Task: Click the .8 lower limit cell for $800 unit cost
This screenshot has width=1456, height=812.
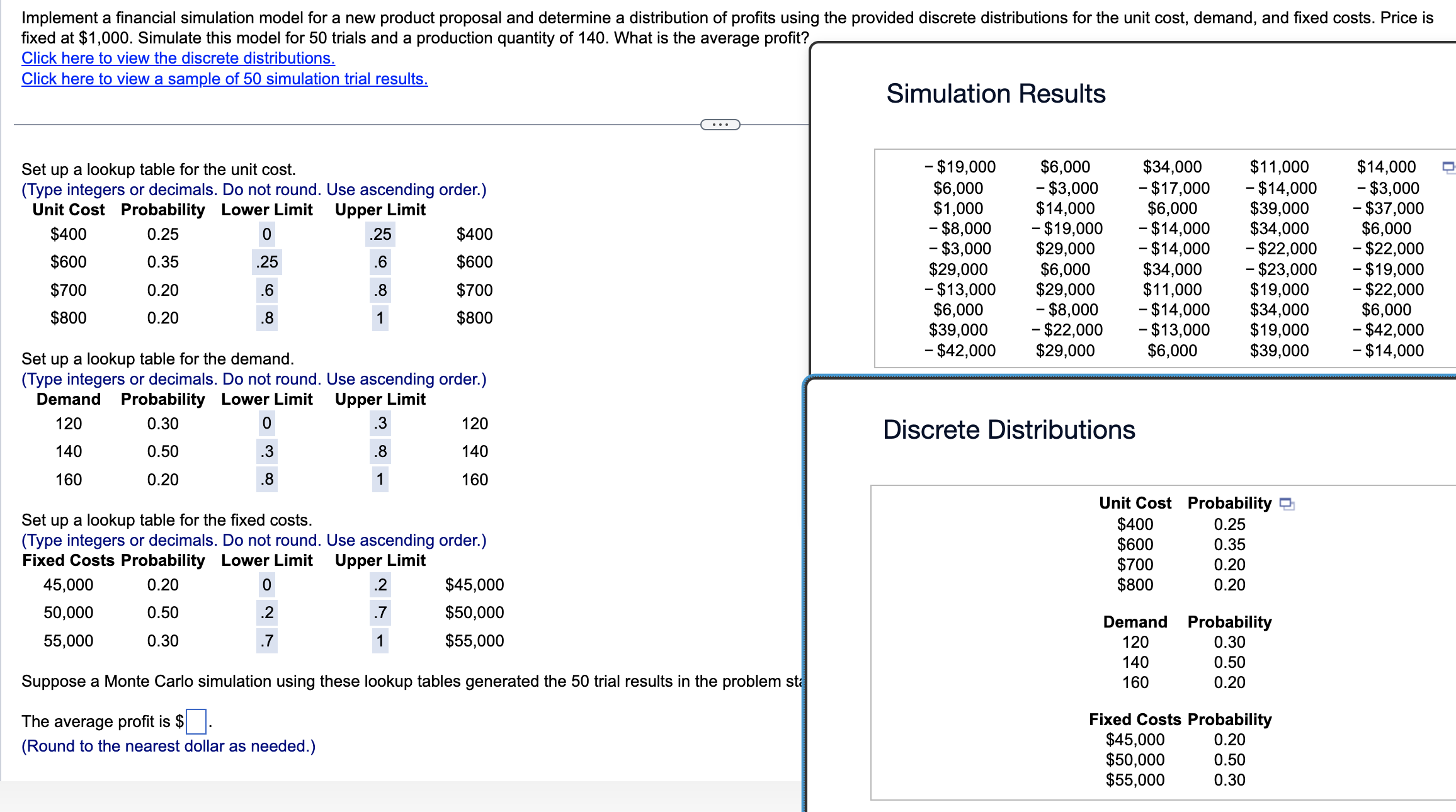Action: coord(266,318)
